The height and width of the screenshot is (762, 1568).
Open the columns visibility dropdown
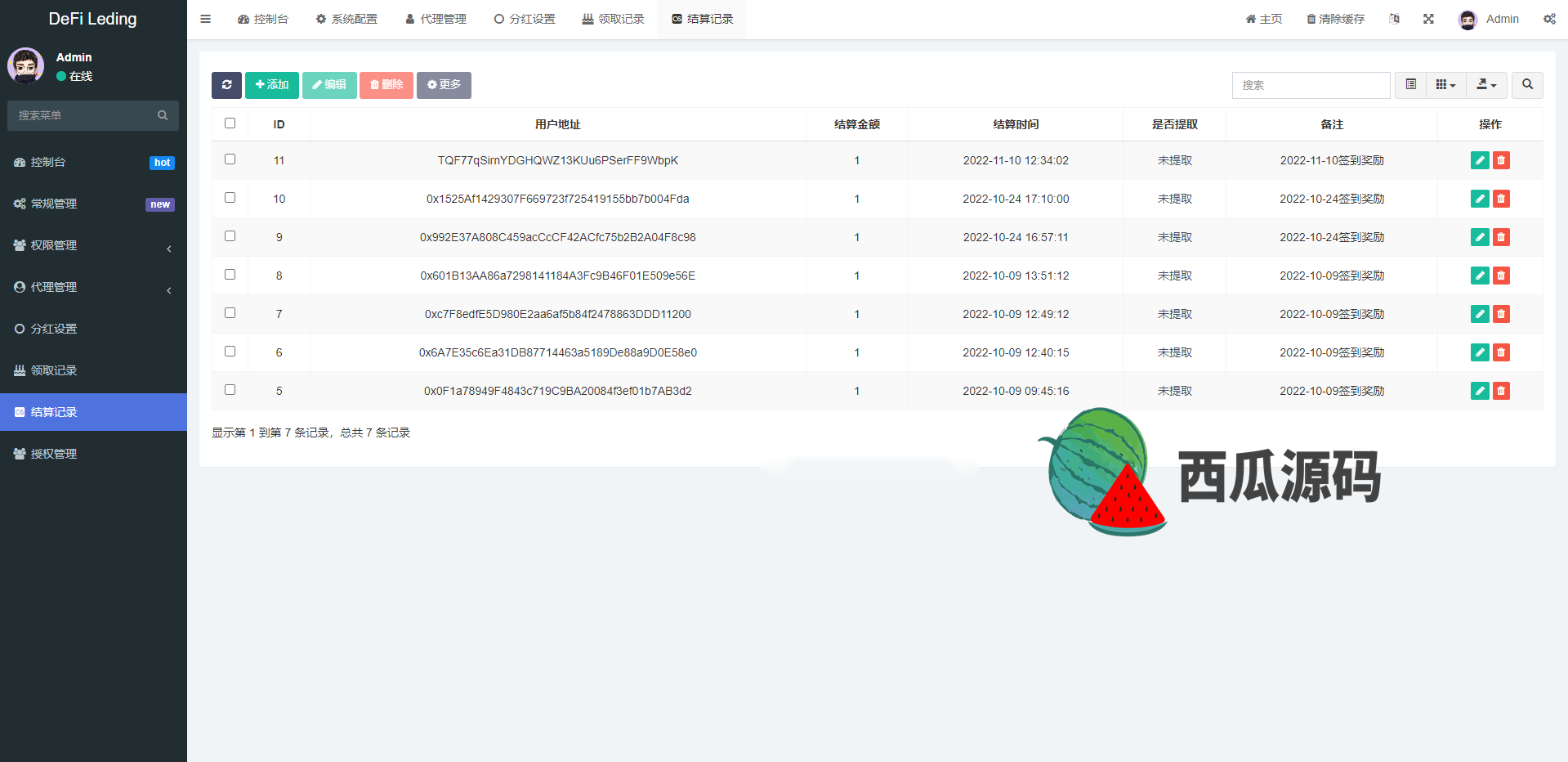(1445, 85)
